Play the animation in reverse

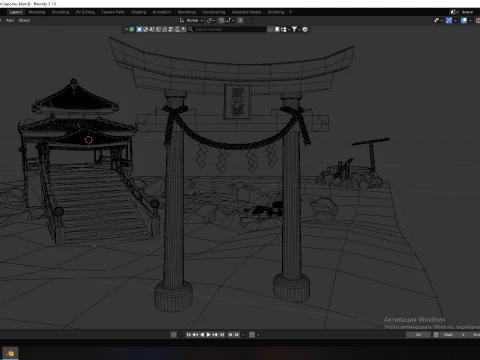(x=202, y=334)
